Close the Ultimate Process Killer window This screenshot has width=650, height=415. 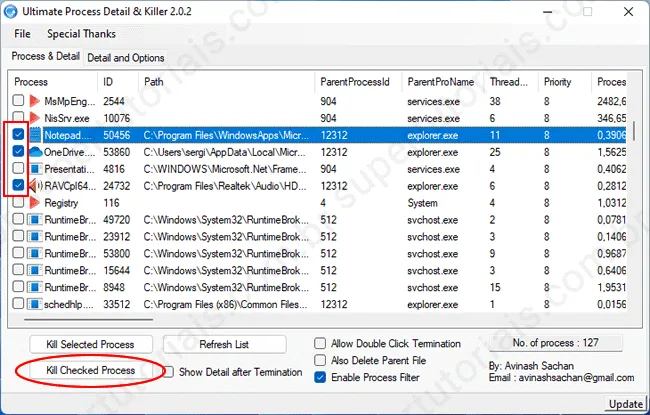pos(628,12)
